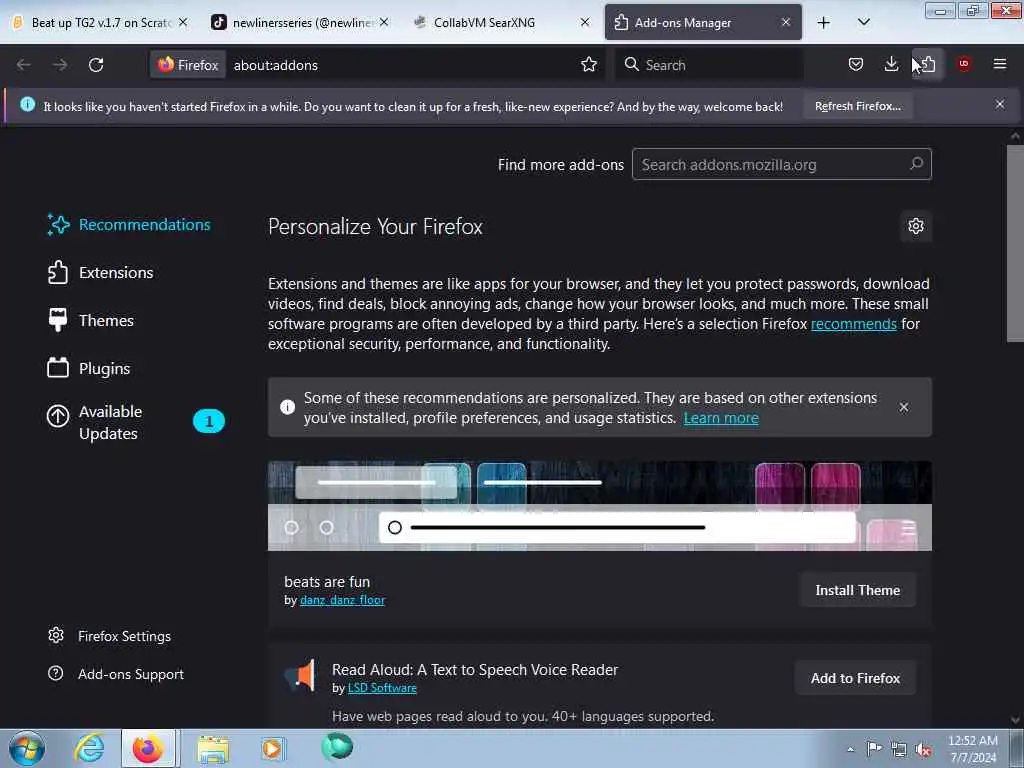The width and height of the screenshot is (1024, 768).
Task: Show hidden tray icons arrow
Action: tap(850, 749)
